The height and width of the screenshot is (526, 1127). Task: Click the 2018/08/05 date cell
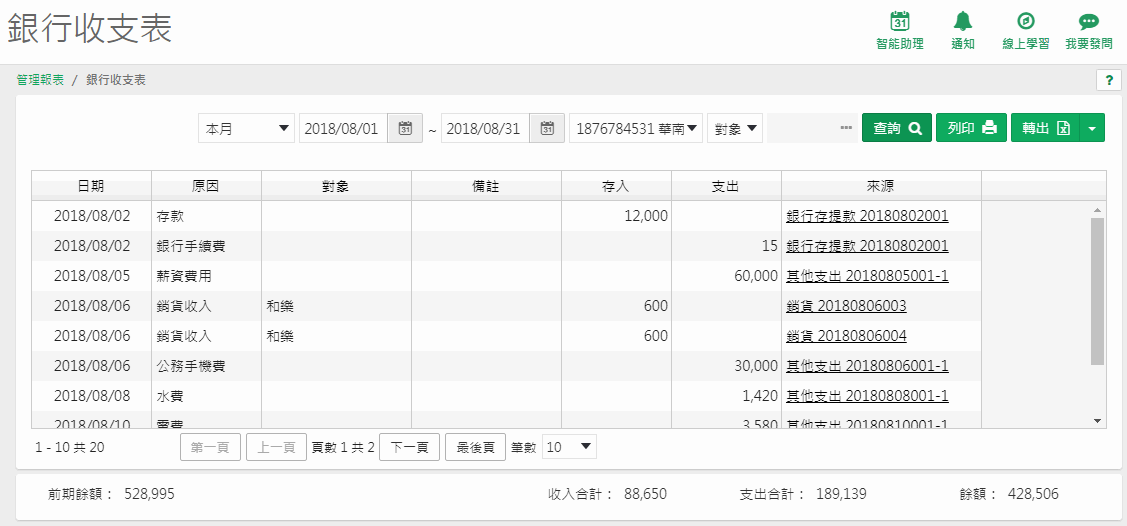pos(92,276)
